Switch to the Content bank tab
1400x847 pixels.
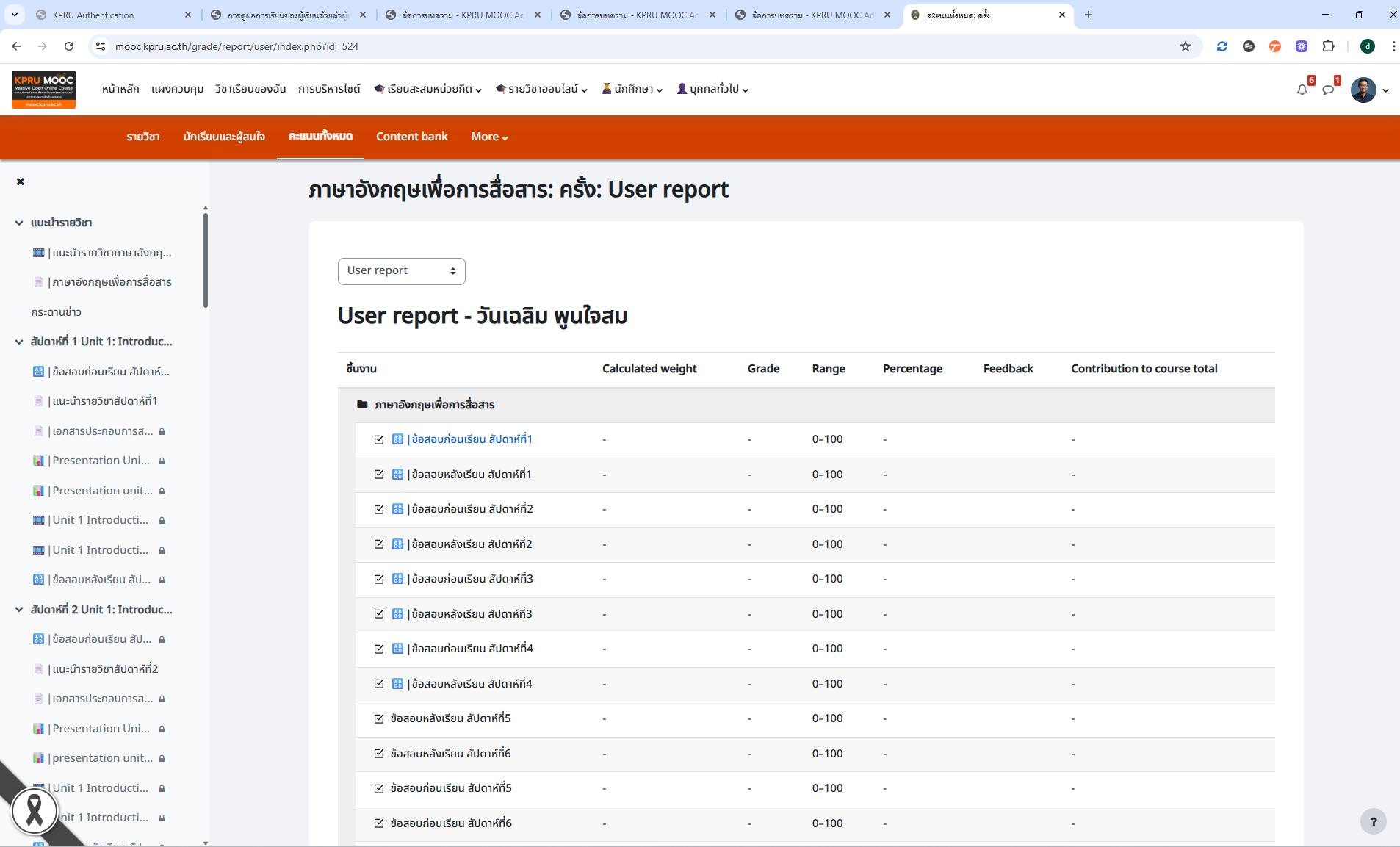click(411, 137)
